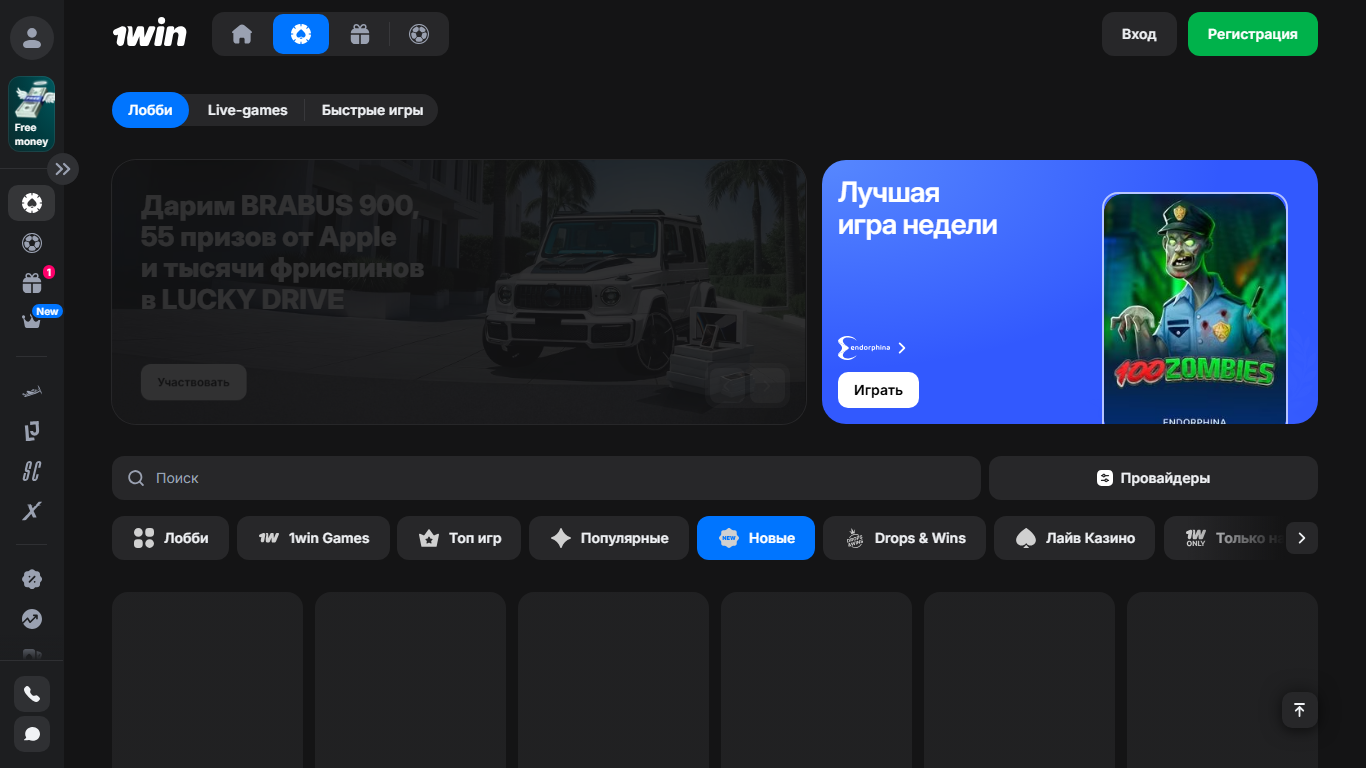Select the Drops & Wins category
This screenshot has height=768, width=1366.
click(904, 538)
